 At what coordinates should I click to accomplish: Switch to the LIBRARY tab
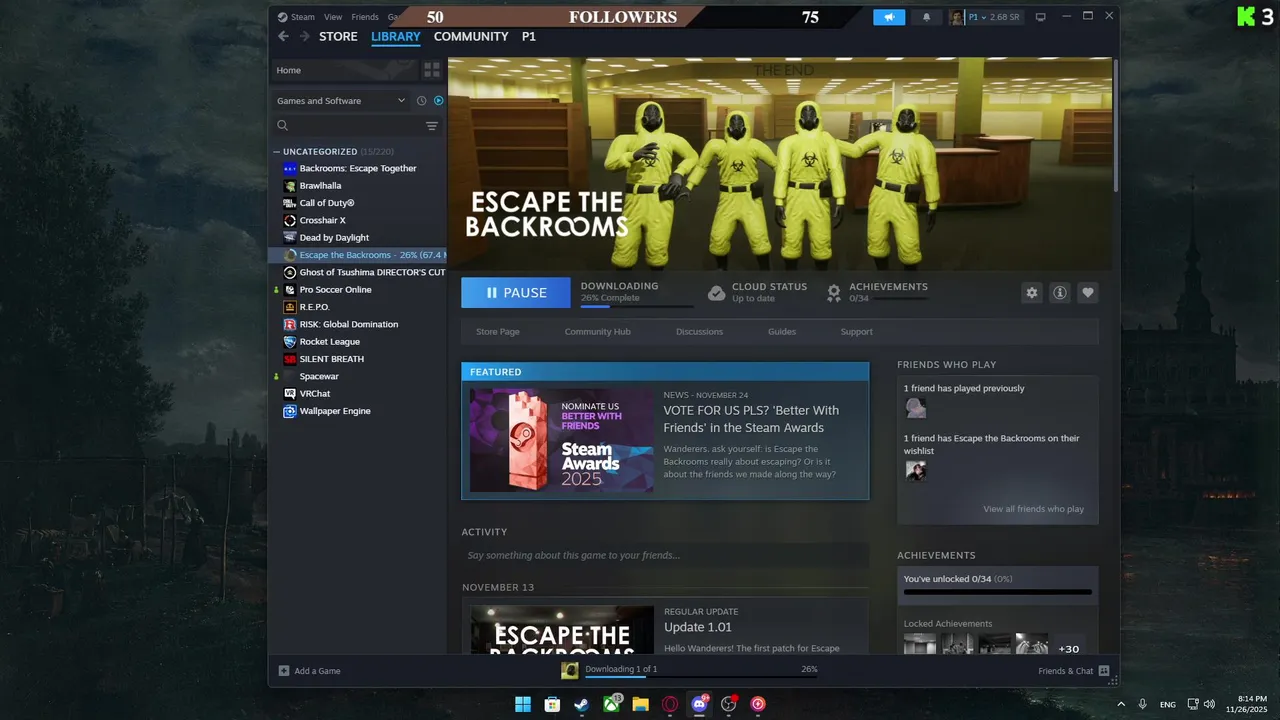click(396, 36)
